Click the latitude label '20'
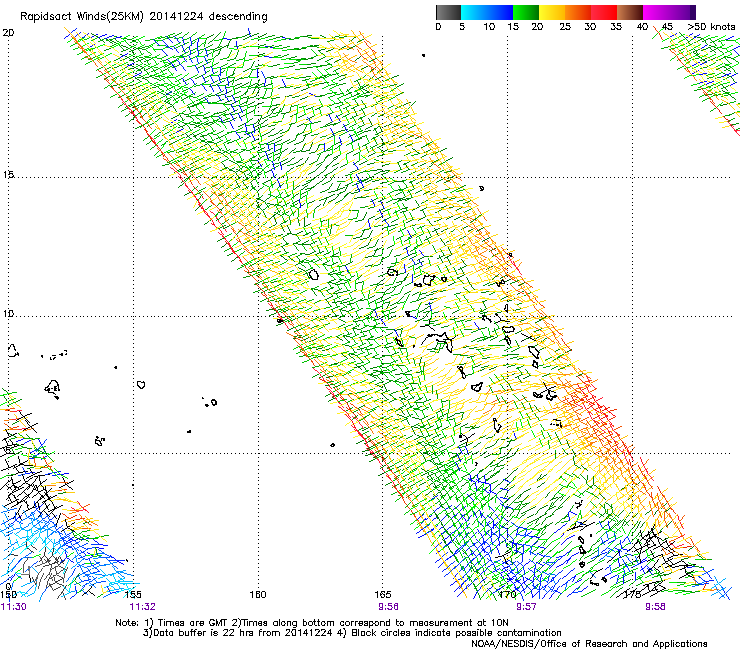 [x=8, y=33]
